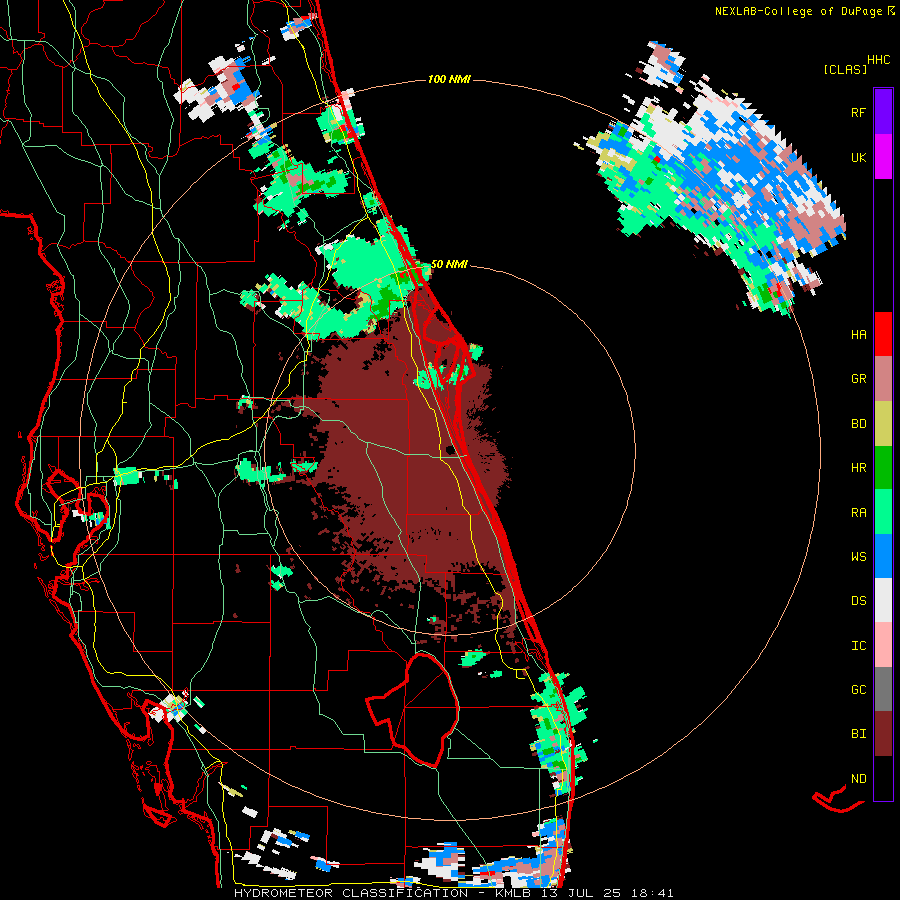The image size is (900, 900).
Task: Click the GC gray legend swatch
Action: coord(883,689)
